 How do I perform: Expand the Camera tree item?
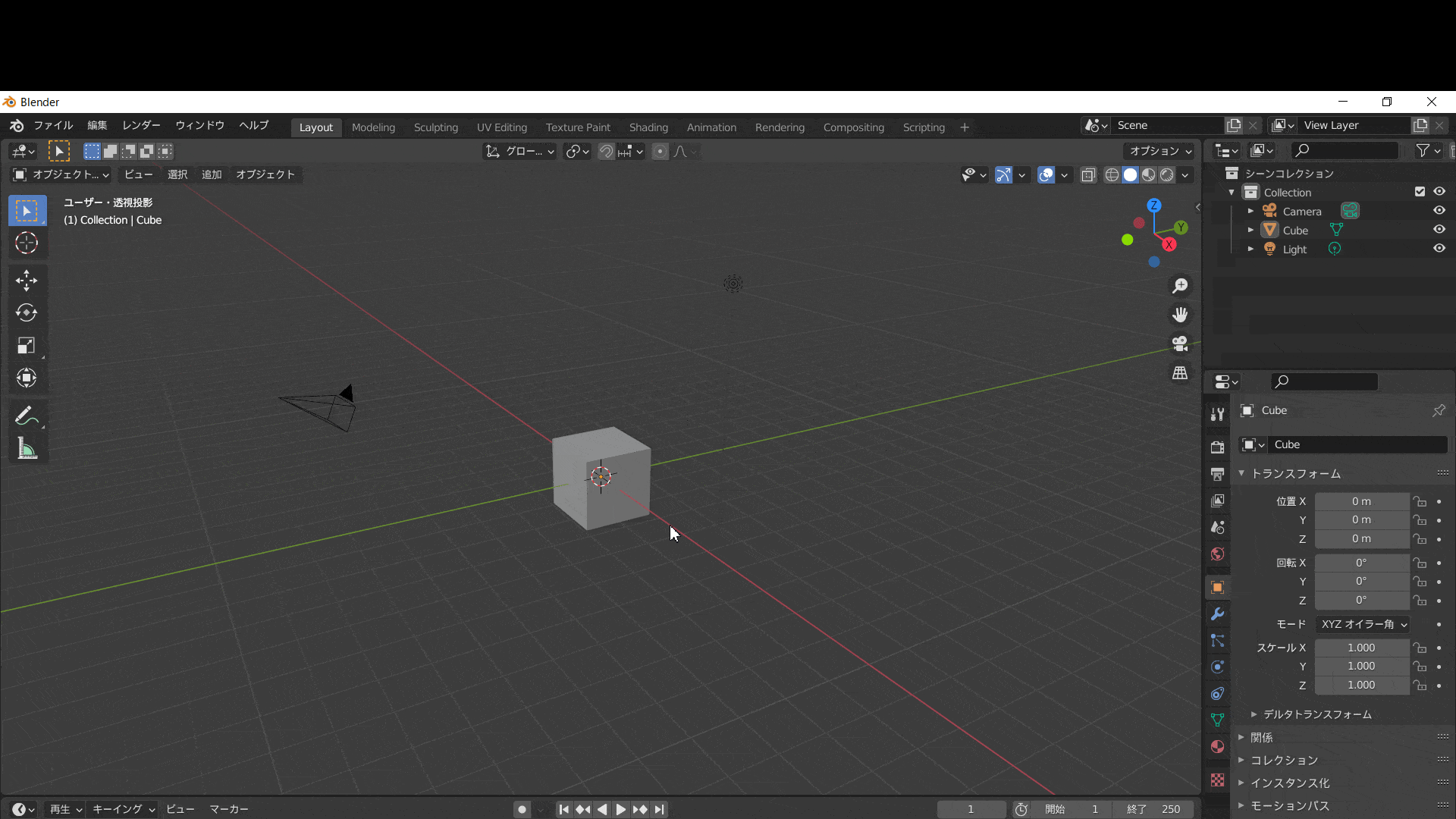(x=1250, y=211)
